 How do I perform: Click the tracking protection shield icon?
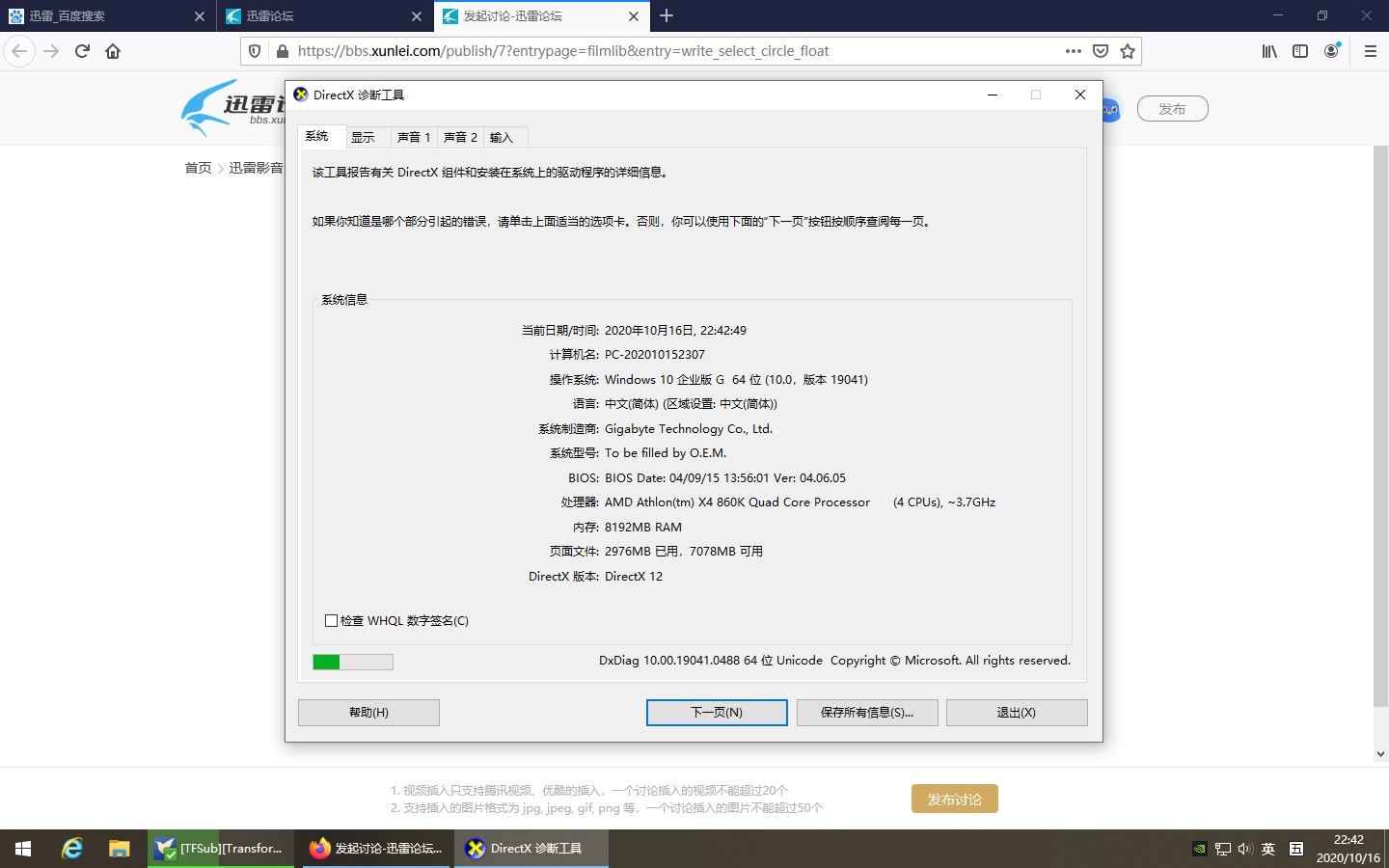[253, 51]
